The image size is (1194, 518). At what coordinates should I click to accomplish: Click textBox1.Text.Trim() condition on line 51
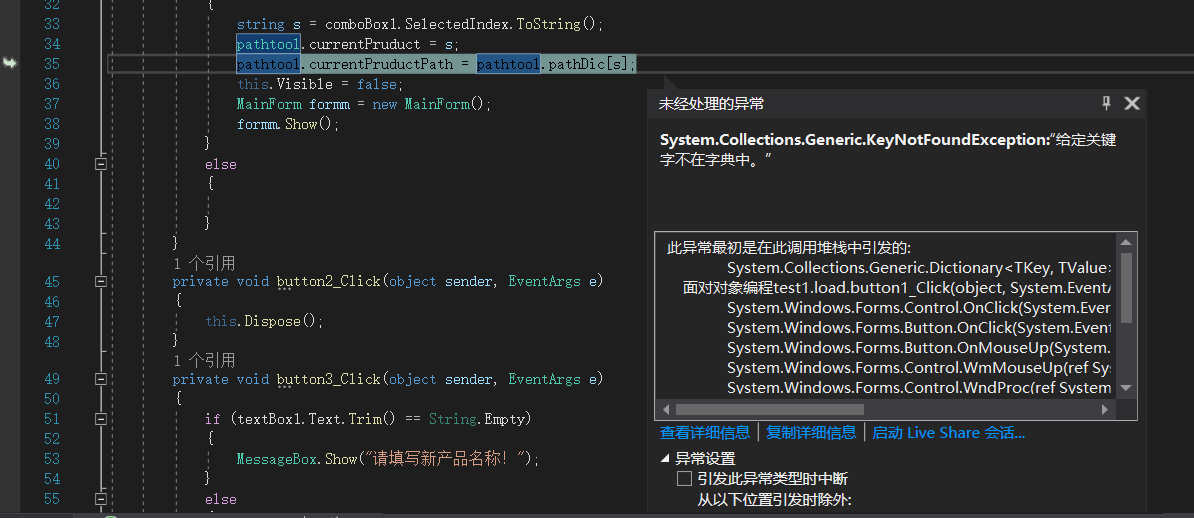318,418
